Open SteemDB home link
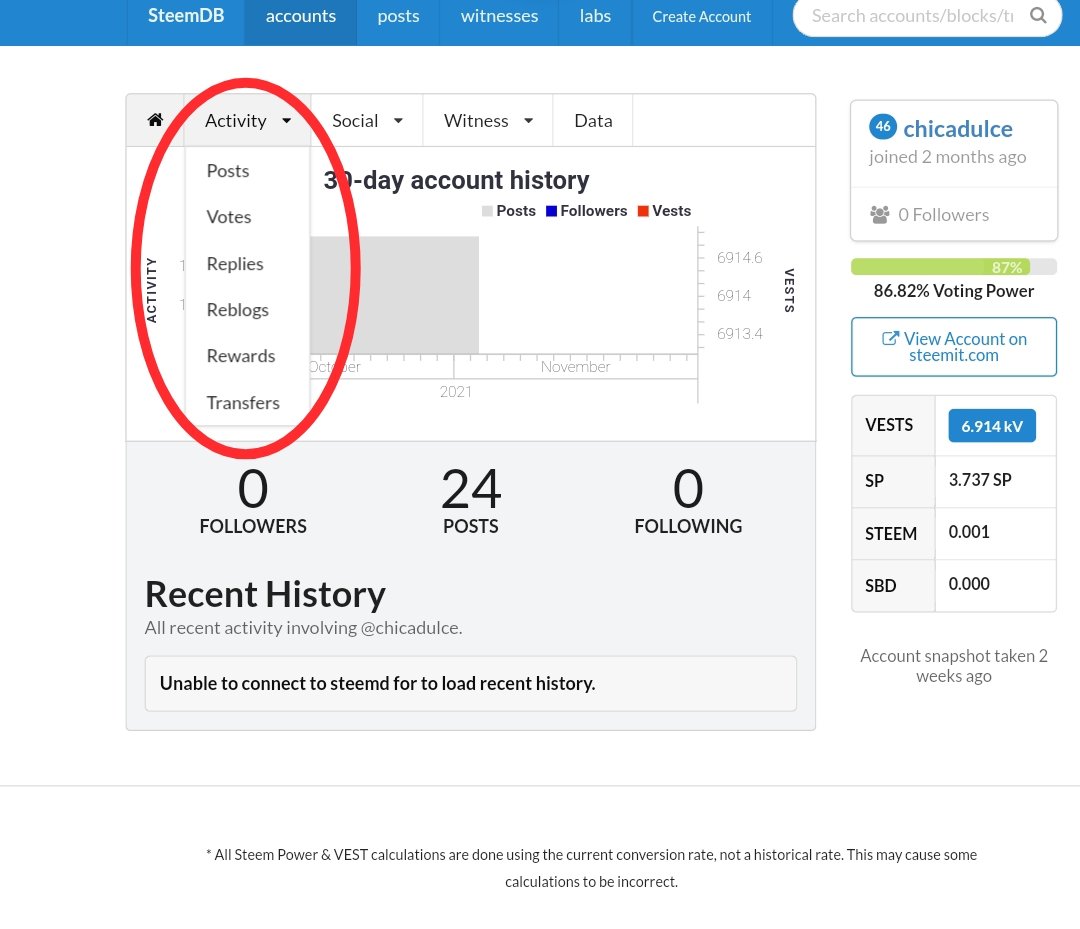 [186, 16]
